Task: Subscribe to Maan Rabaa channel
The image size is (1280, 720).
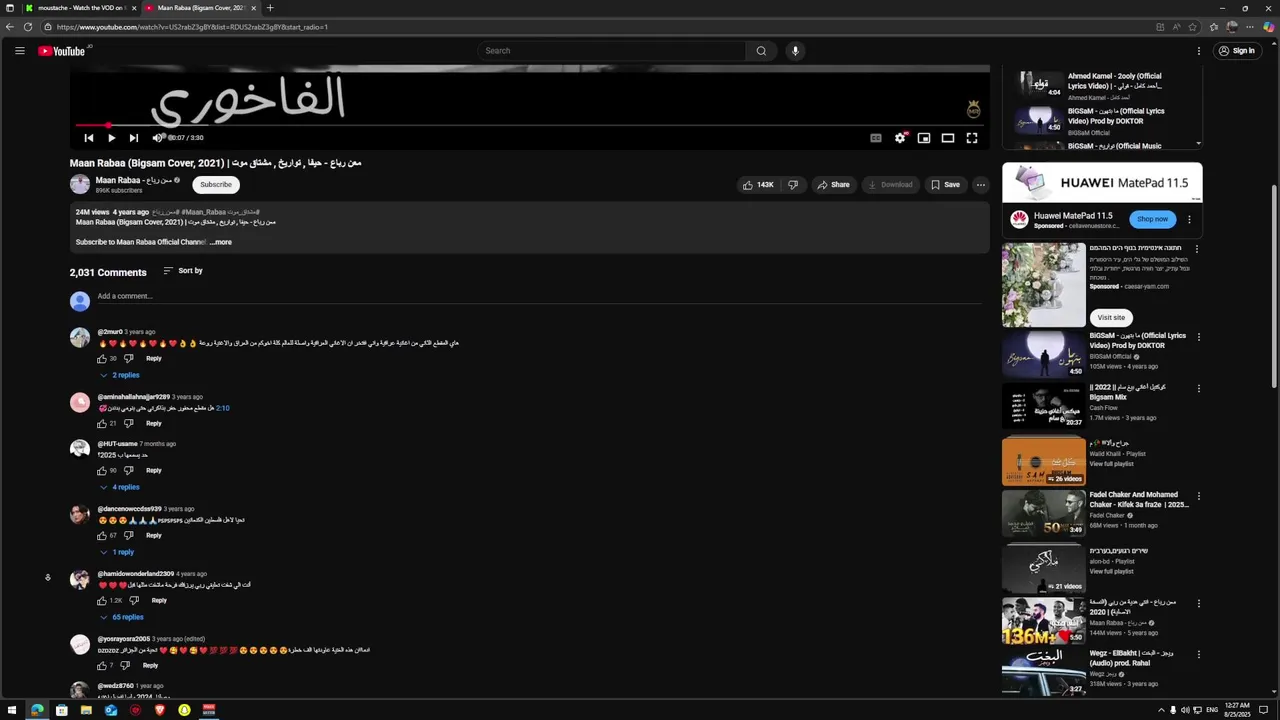Action: (x=215, y=184)
